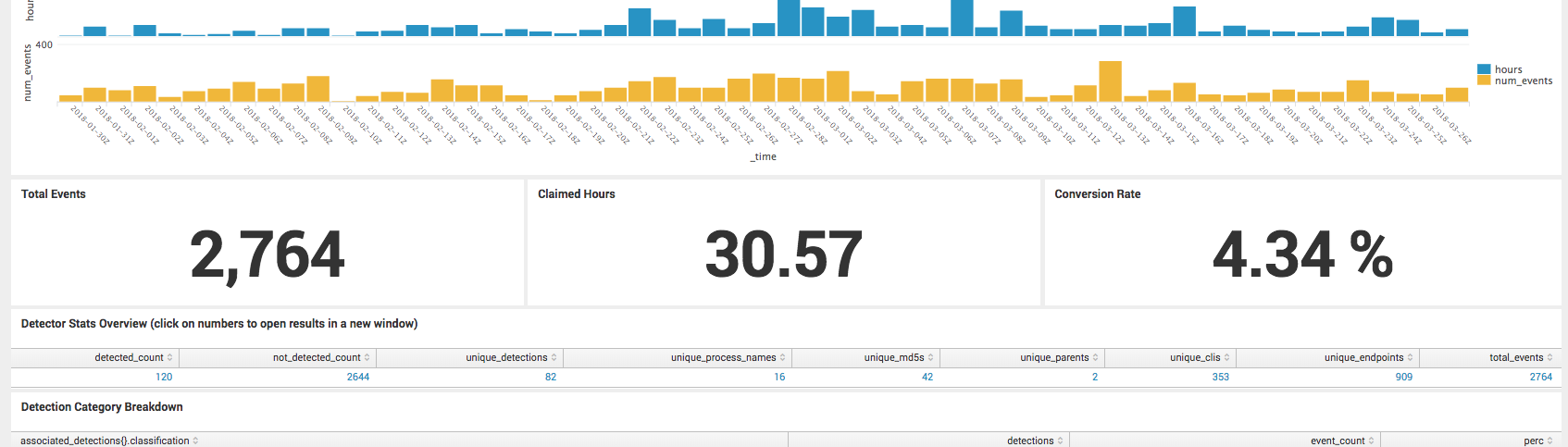Image resolution: width=1568 pixels, height=447 pixels.
Task: Click sort icon for unique_process_names column
Action: coord(783,358)
